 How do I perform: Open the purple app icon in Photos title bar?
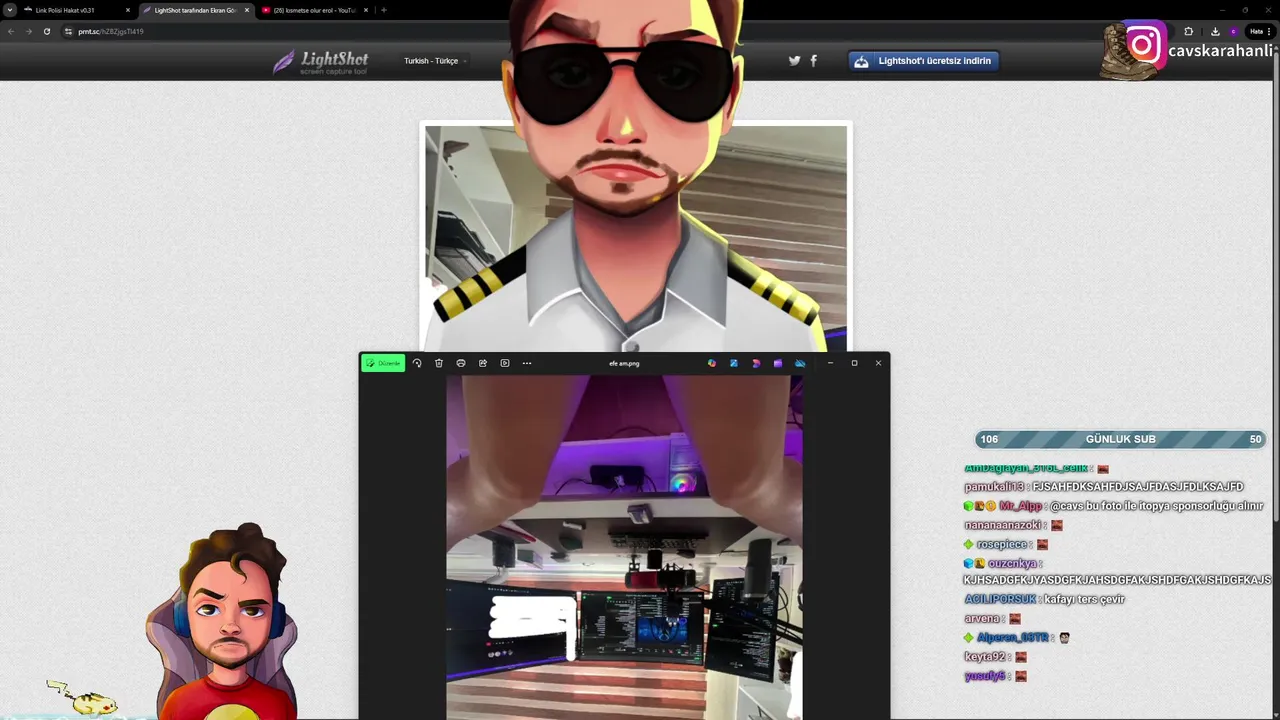pos(778,363)
